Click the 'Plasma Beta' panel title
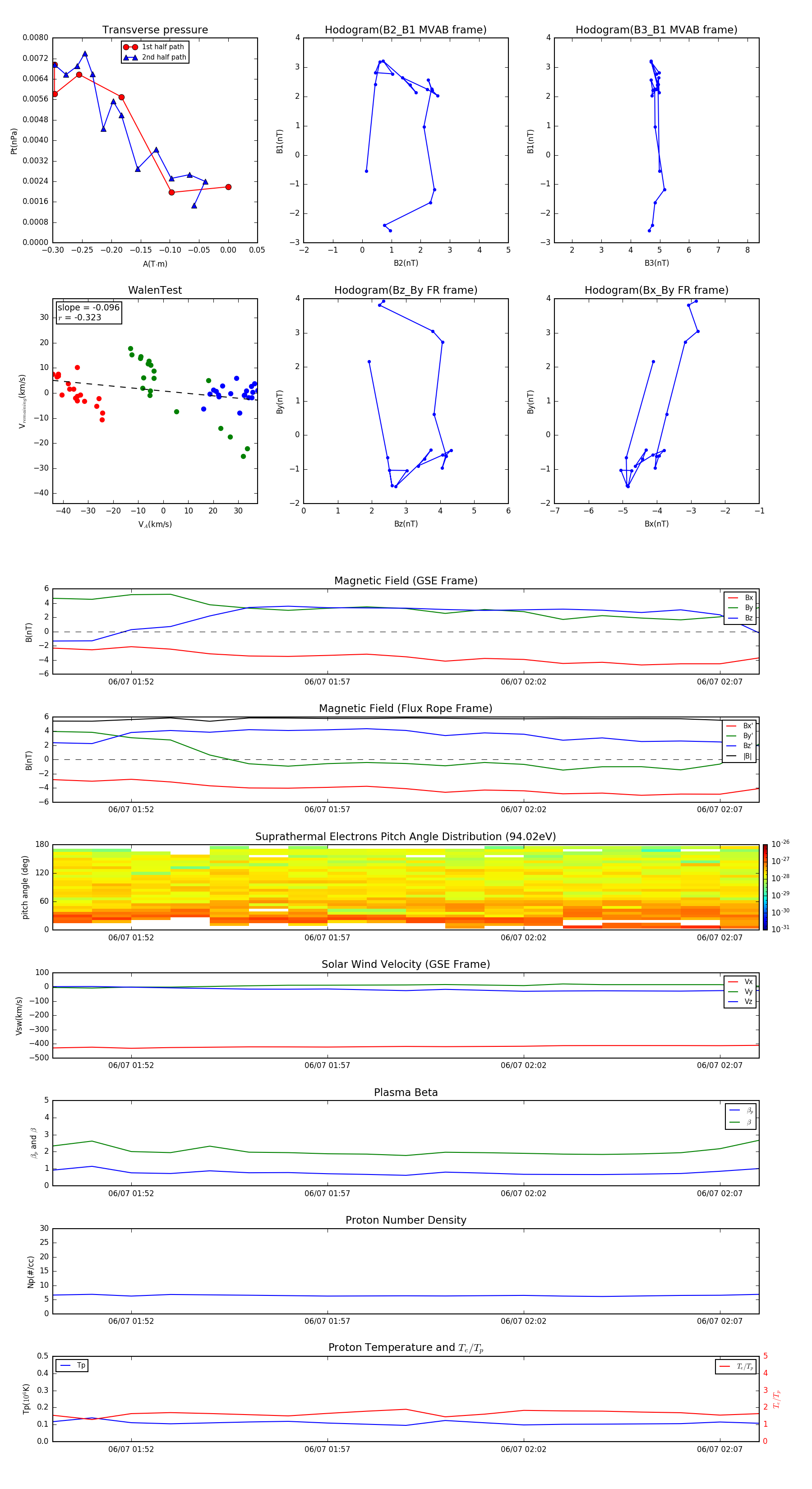 [x=406, y=1093]
